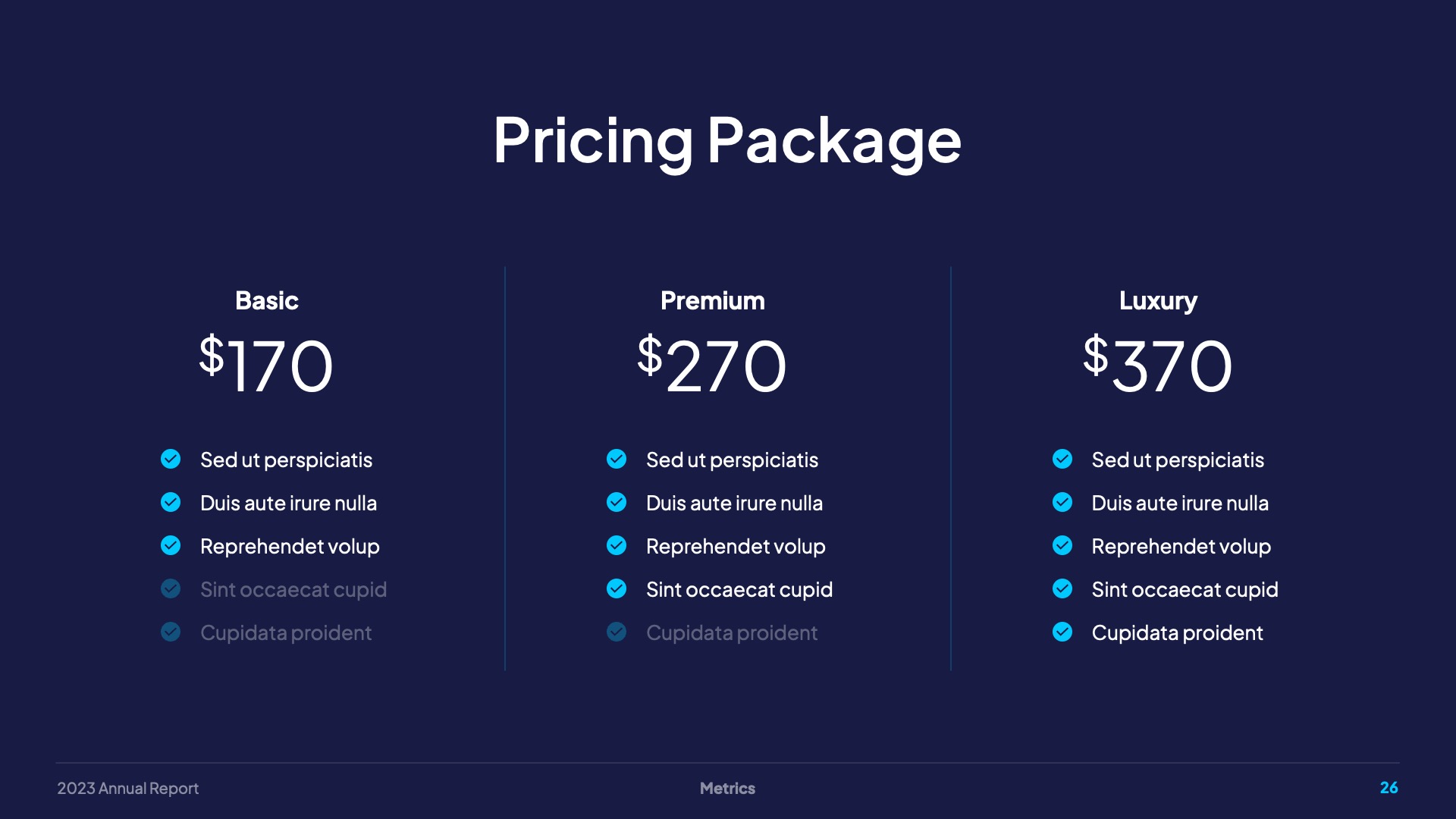Click the checkmark beside Luxury's Duis aute irure nulla
Screen dimensions: 1456x819
pyautogui.click(x=1062, y=503)
